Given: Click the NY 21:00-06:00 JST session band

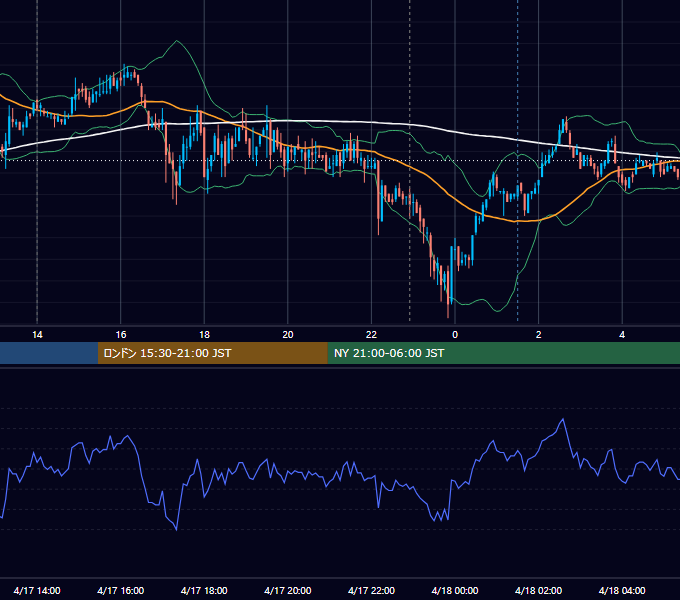Looking at the screenshot, I should pyautogui.click(x=503, y=353).
